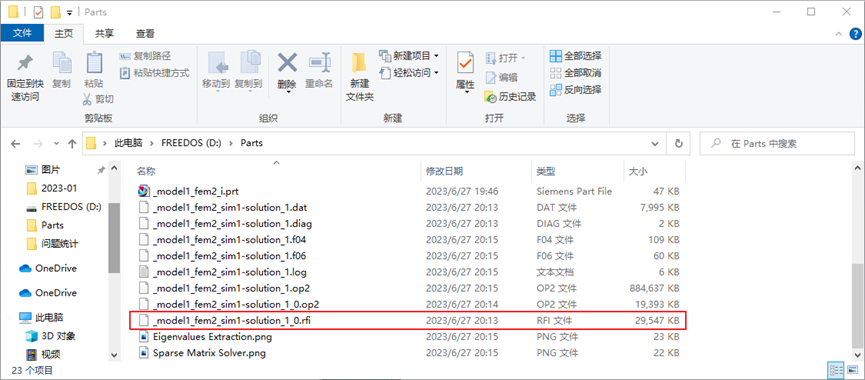
Task: Select 图片 in navigation pane
Action: click(51, 170)
